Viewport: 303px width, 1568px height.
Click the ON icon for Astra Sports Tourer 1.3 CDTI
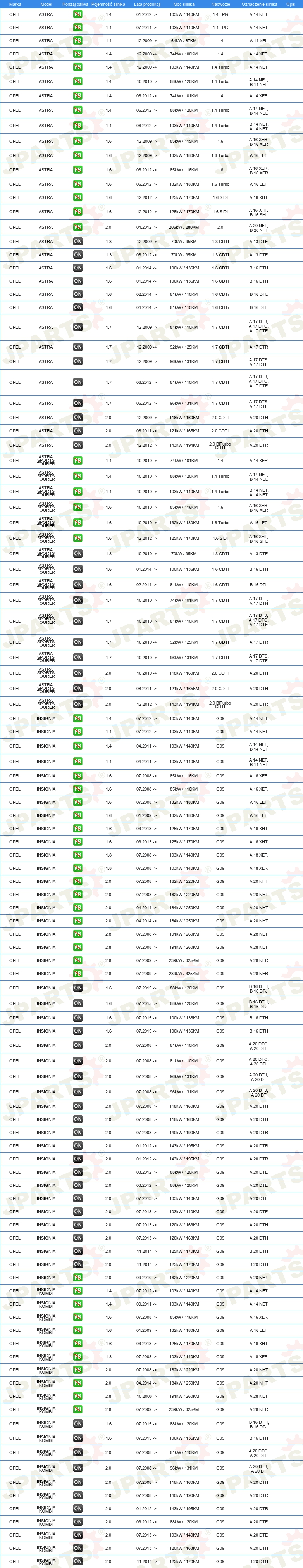[78, 553]
